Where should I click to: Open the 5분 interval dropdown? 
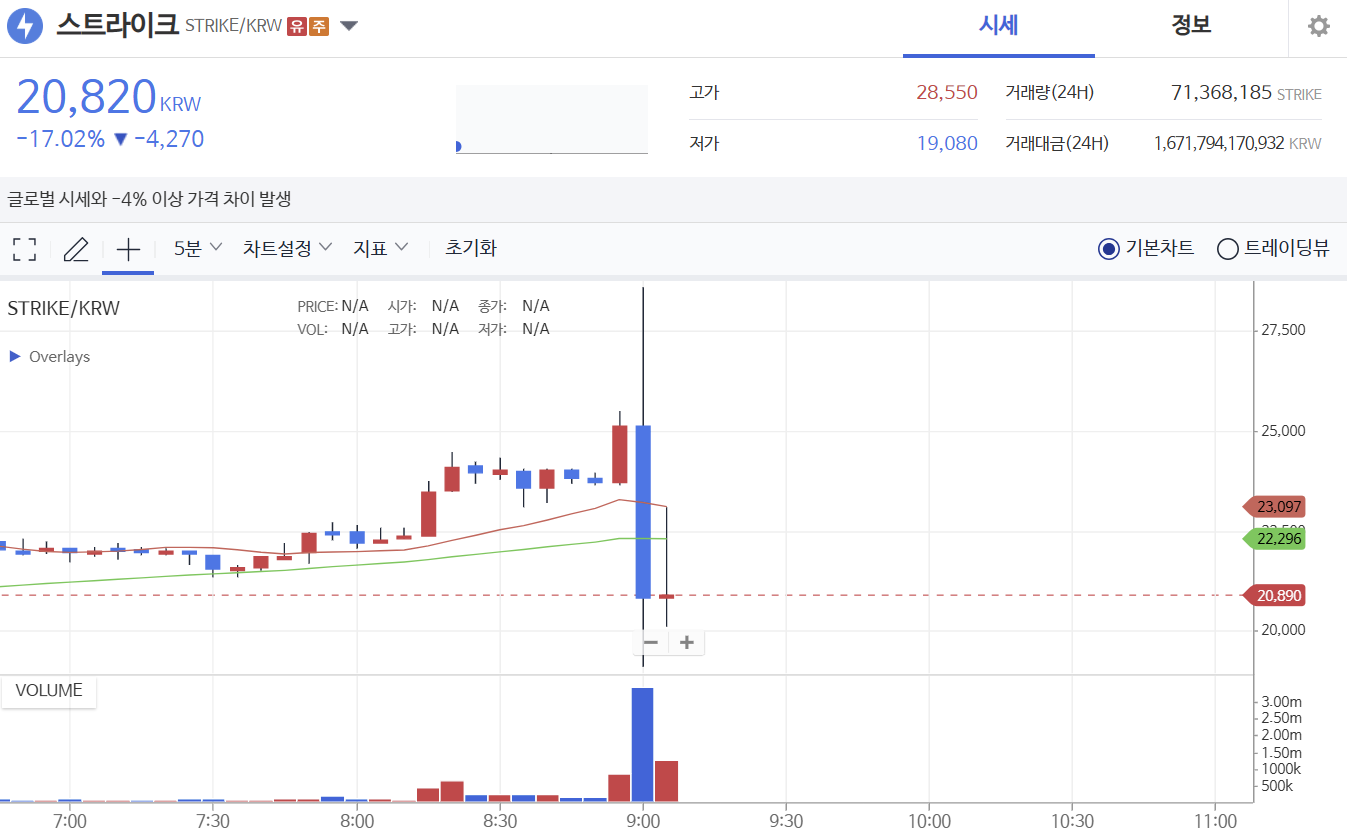click(x=197, y=248)
